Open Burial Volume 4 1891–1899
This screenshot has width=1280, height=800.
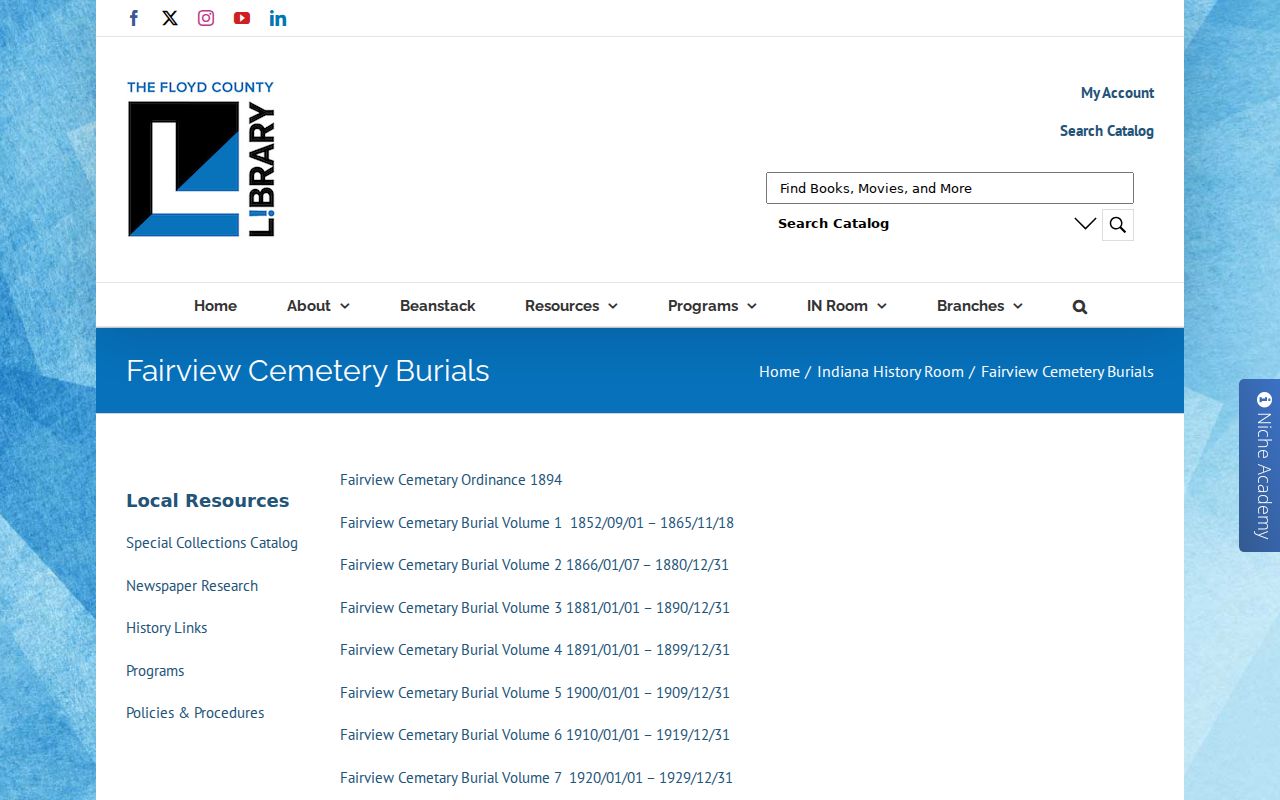coord(535,650)
